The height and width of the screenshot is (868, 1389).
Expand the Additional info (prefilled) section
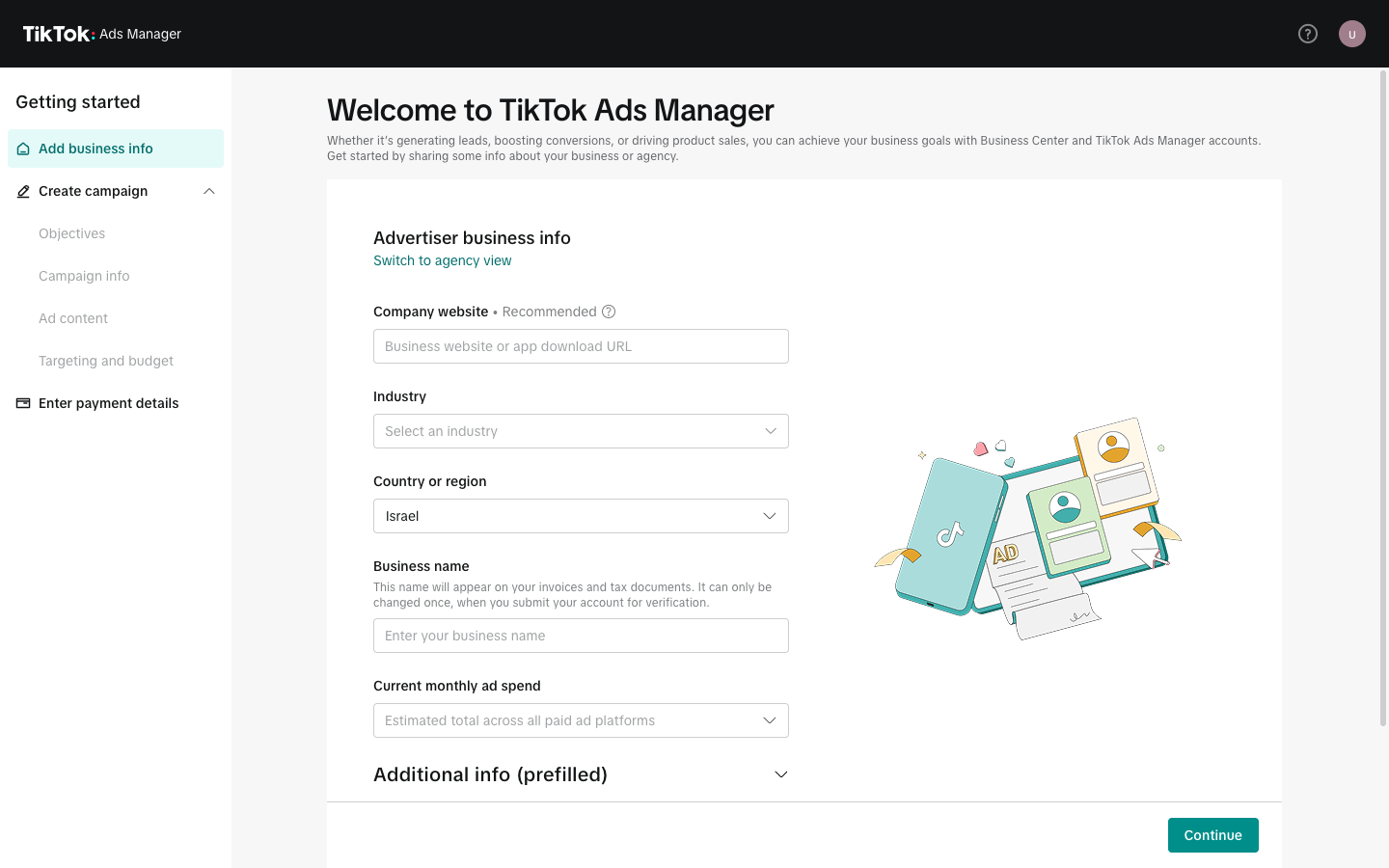pyautogui.click(x=581, y=774)
